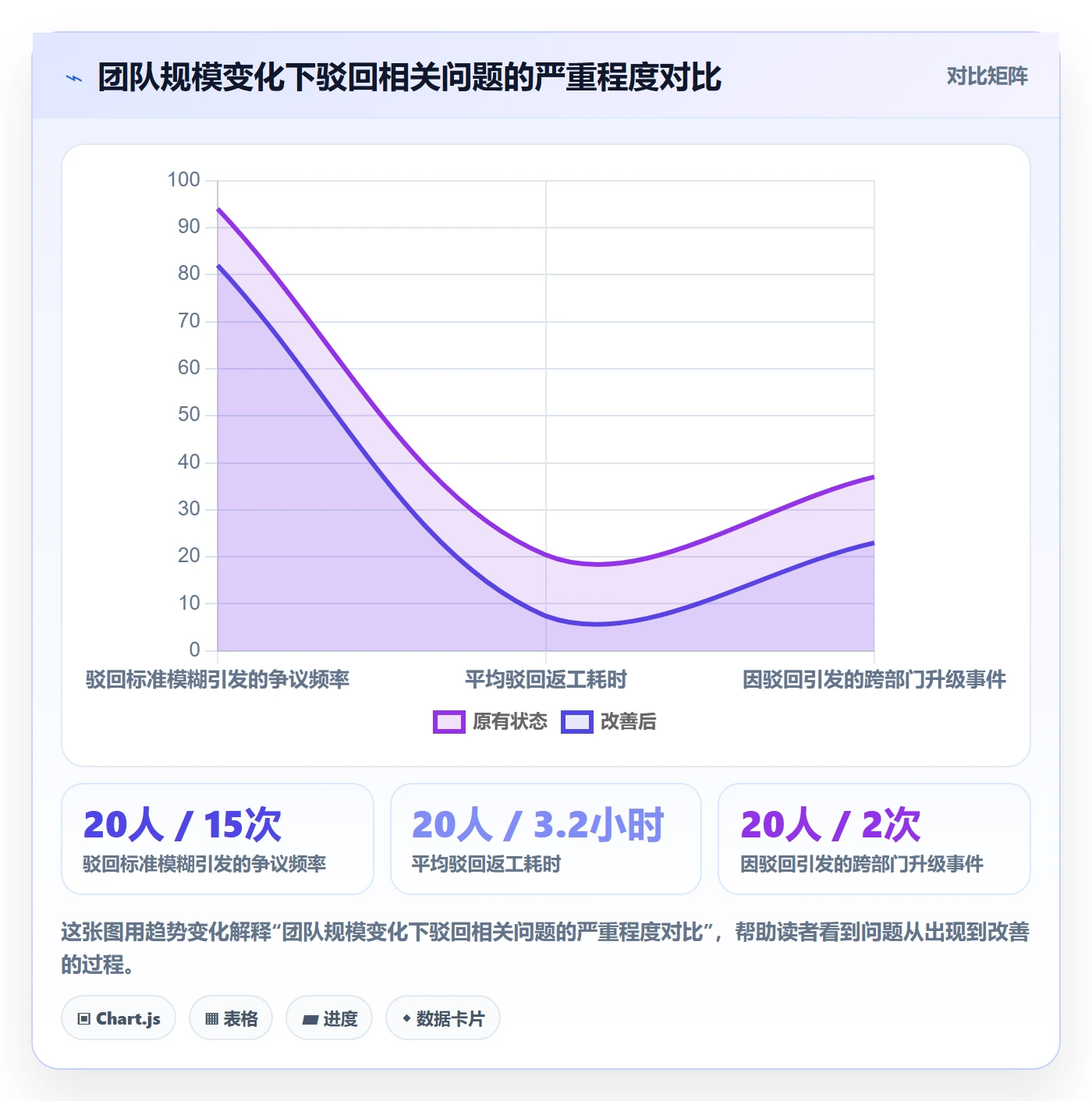The width and height of the screenshot is (1092, 1101).
Task: Click the y-axis value 20
Action: 190,556
